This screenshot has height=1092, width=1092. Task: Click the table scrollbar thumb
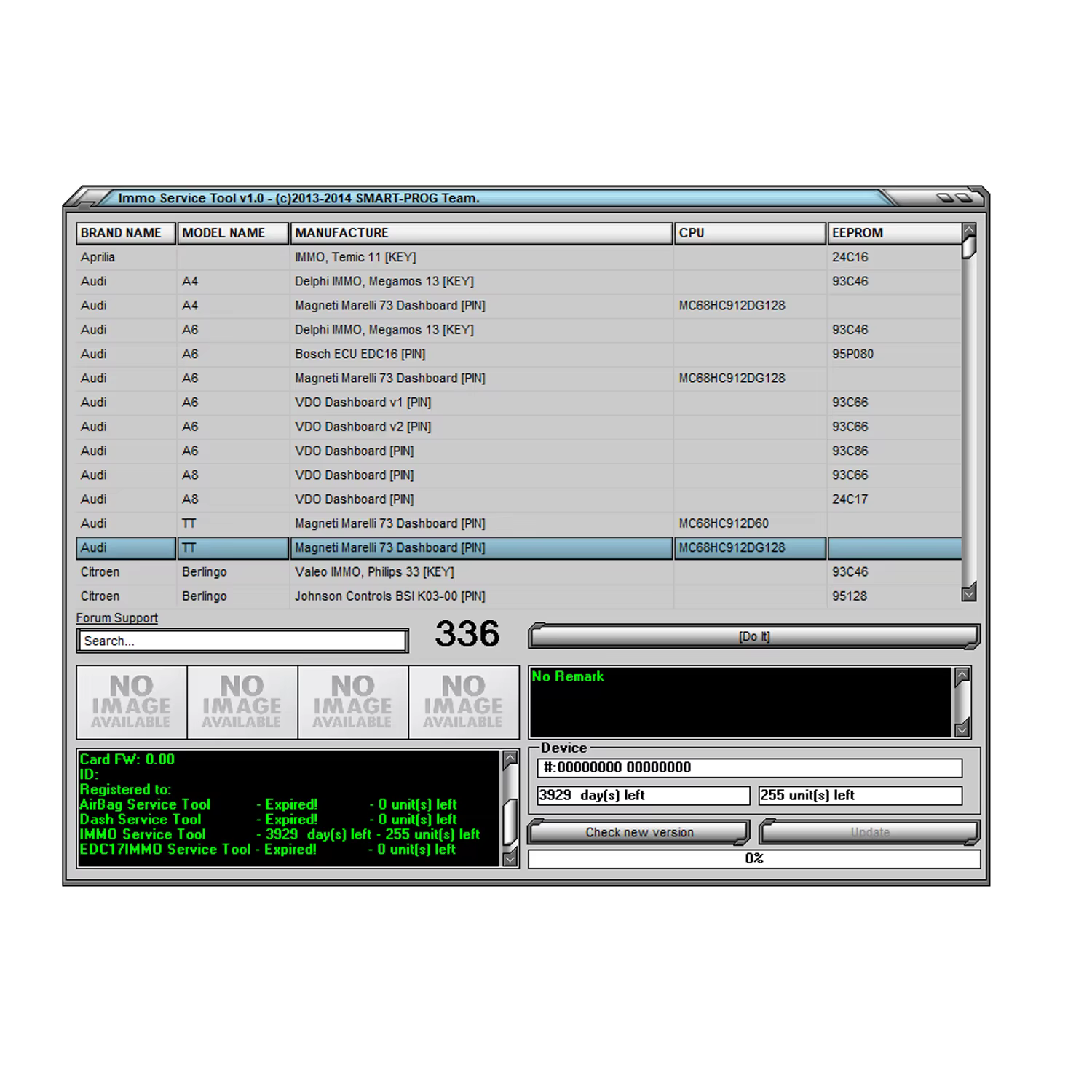pyautogui.click(x=968, y=248)
